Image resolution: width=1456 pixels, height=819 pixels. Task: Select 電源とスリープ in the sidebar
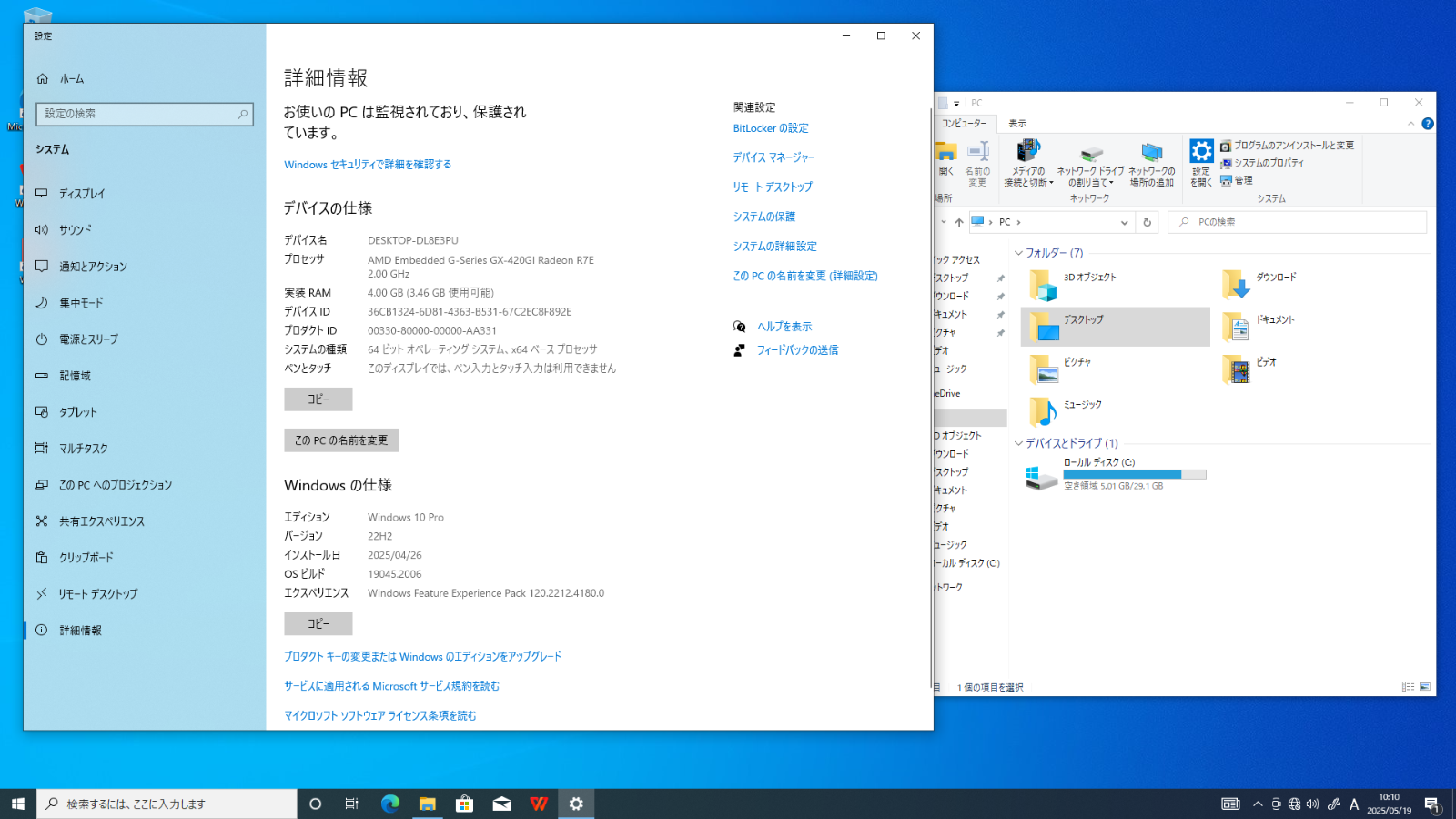click(88, 339)
